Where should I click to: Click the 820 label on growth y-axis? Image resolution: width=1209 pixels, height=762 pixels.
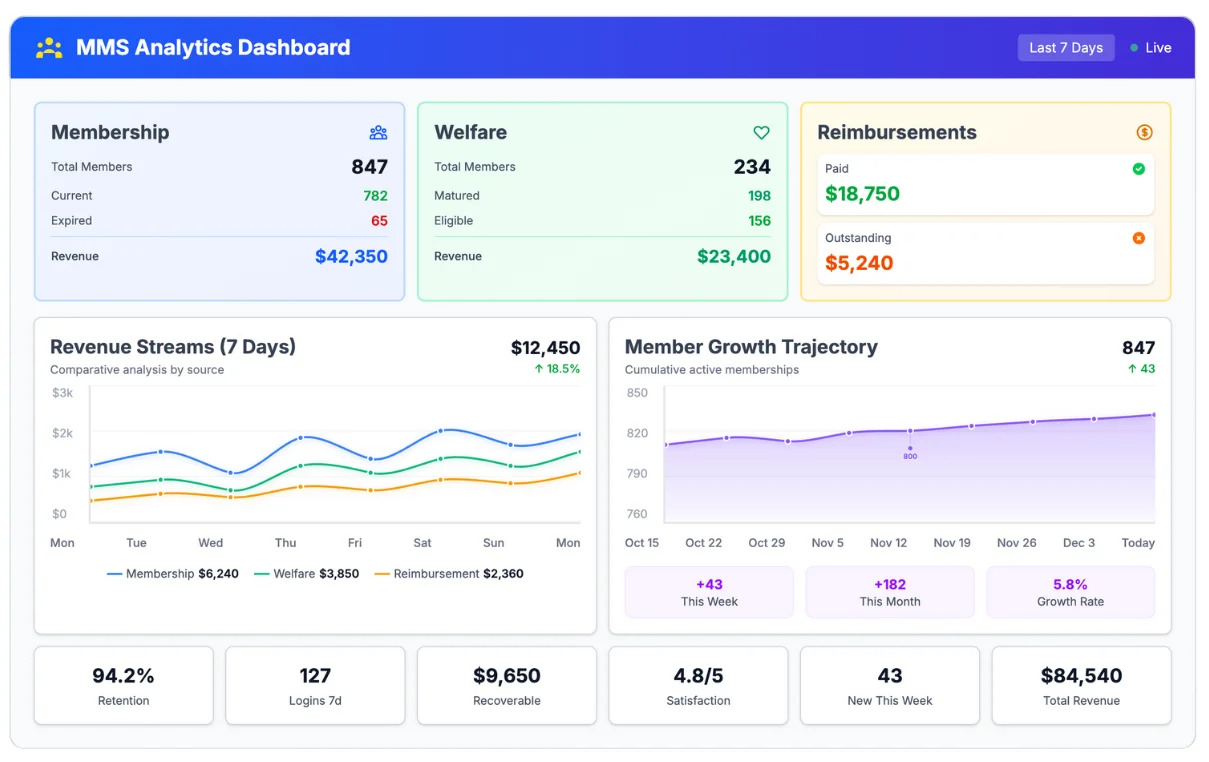tap(637, 433)
